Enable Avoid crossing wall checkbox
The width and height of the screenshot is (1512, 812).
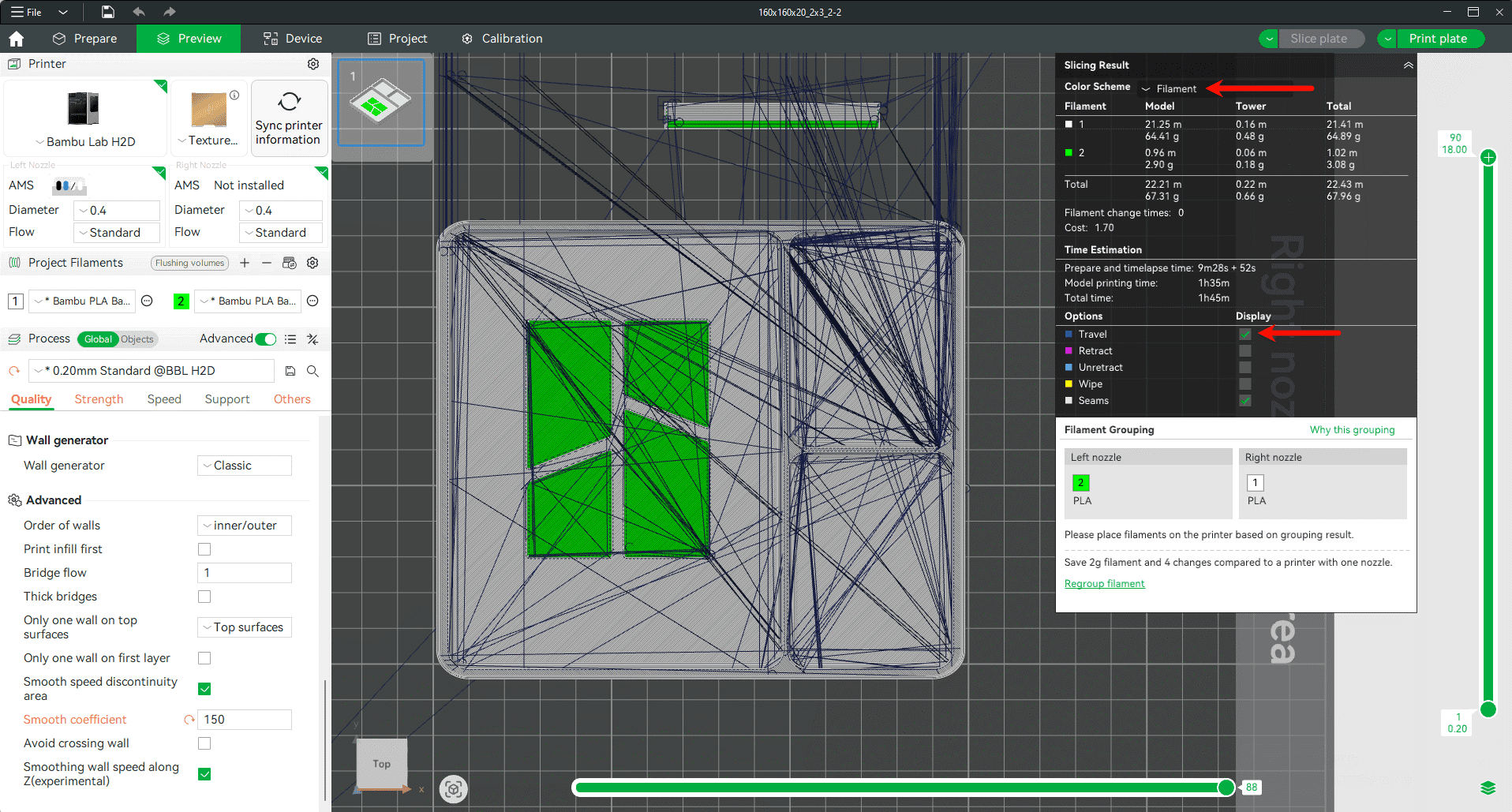coord(204,743)
